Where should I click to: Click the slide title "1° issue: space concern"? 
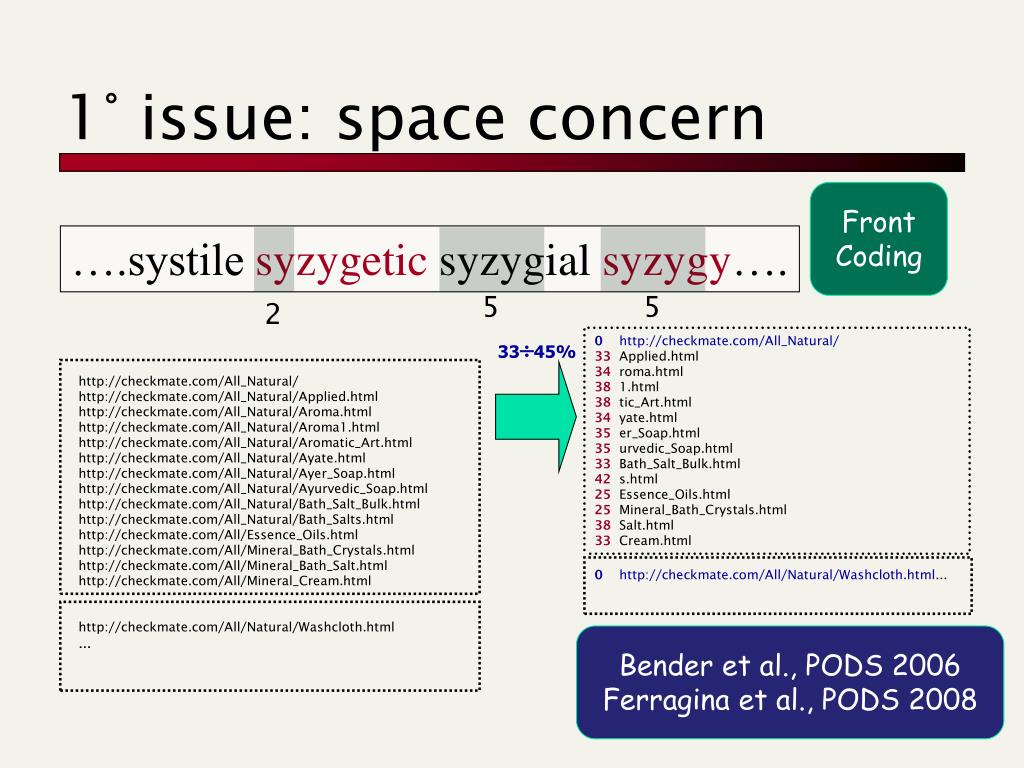point(417,118)
